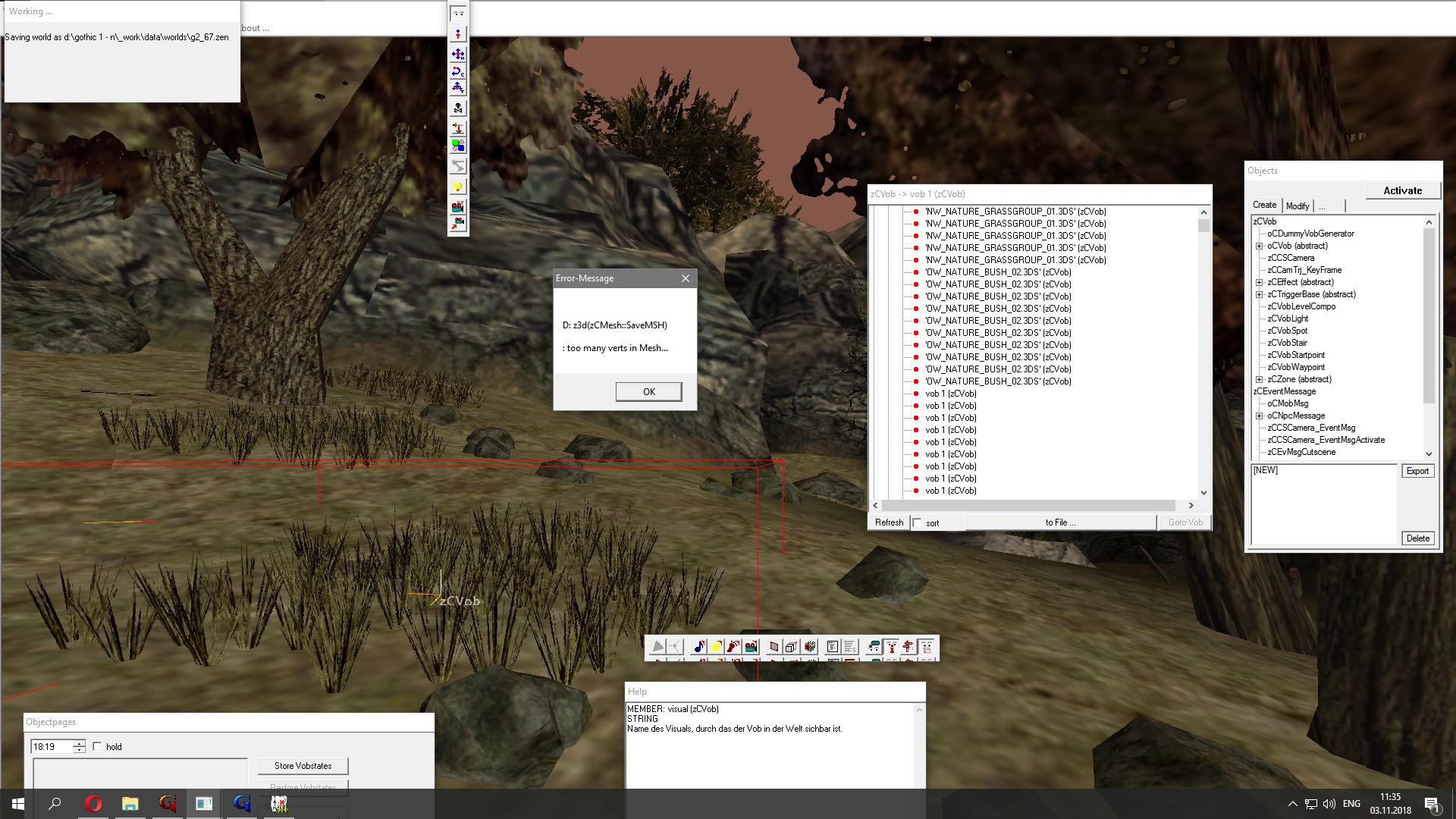This screenshot has width=1456, height=819.
Task: Click the wireframe cube icon
Action: tap(792, 647)
